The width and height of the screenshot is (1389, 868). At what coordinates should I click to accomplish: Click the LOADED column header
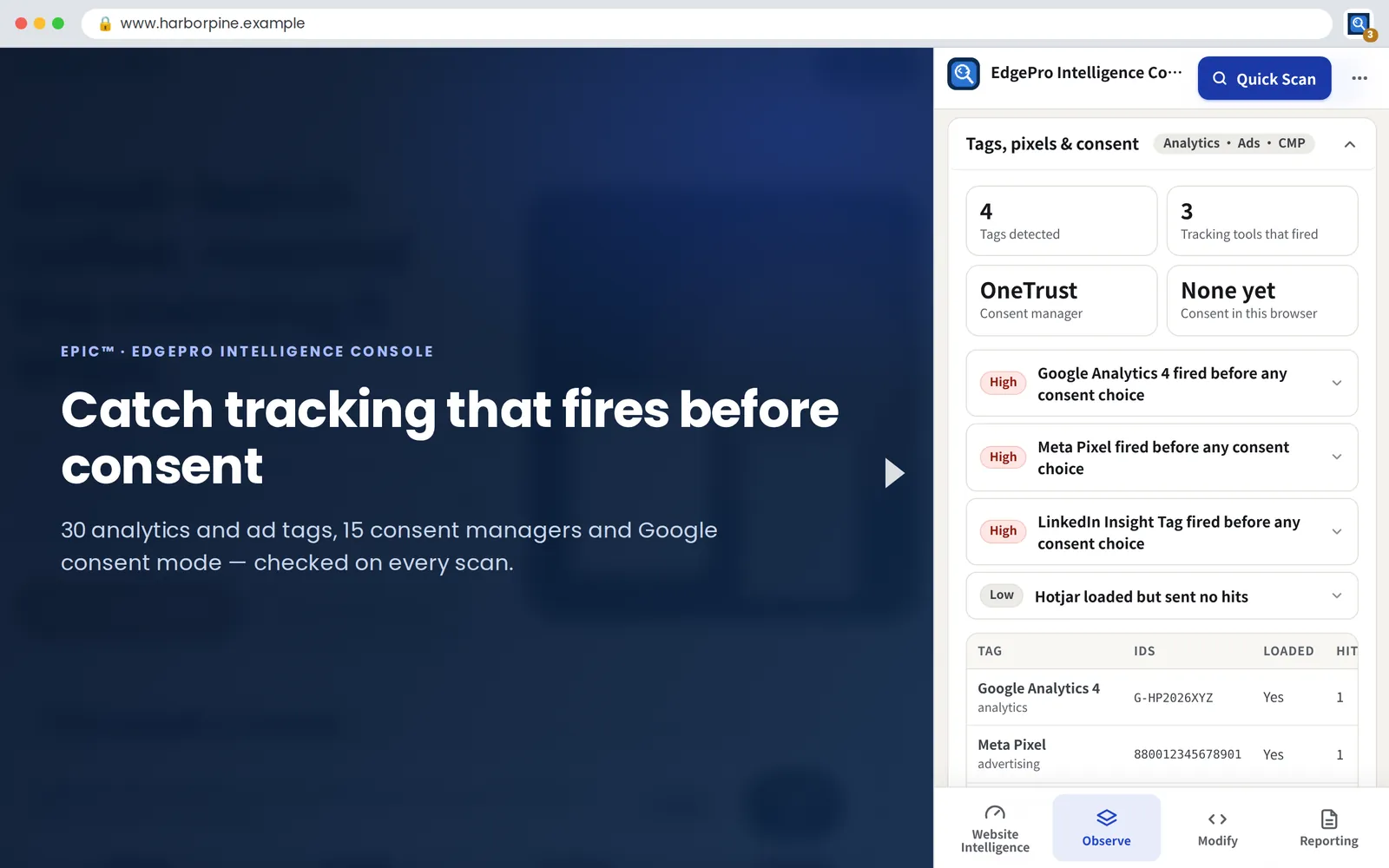[1288, 651]
